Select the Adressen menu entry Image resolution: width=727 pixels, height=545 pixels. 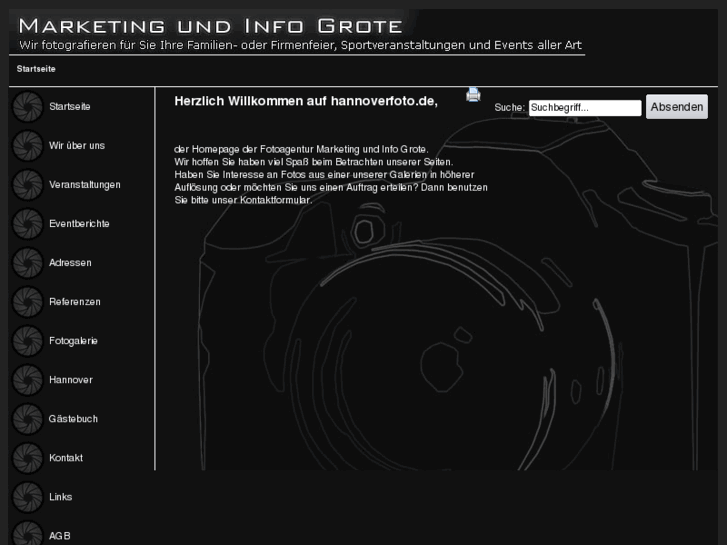pyautogui.click(x=70, y=263)
